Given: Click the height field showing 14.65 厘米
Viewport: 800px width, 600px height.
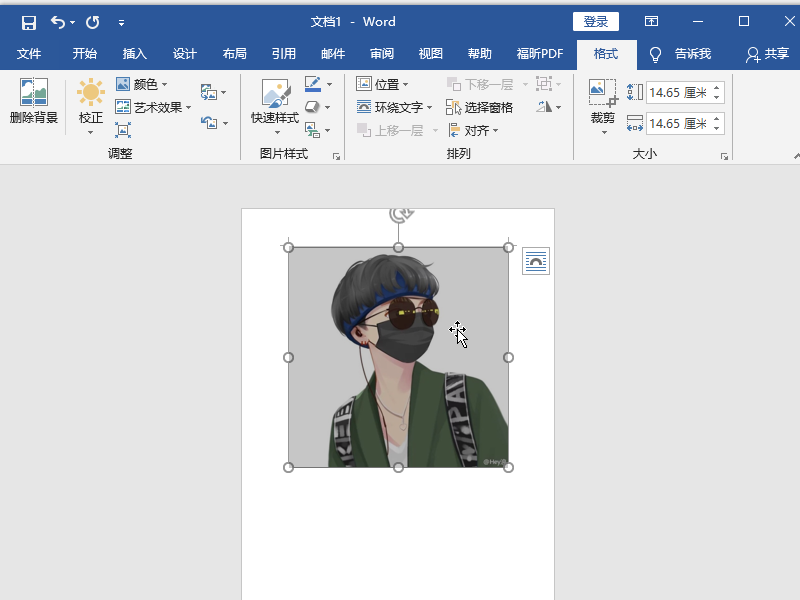Looking at the screenshot, I should tap(685, 92).
